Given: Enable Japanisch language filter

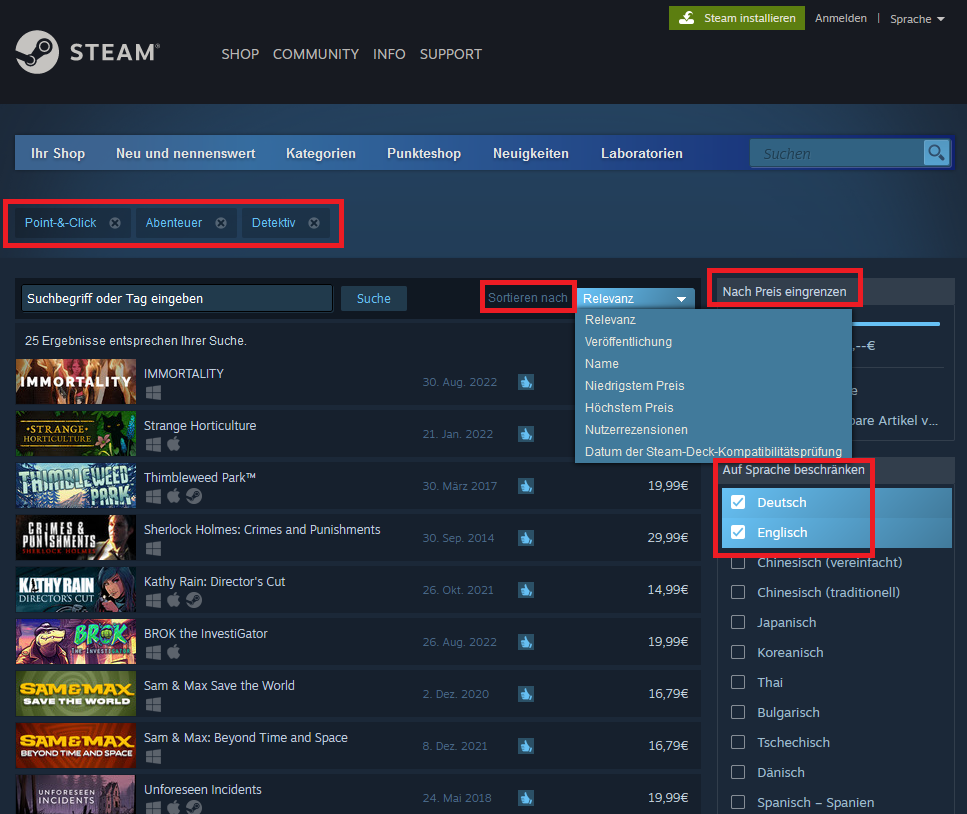Looking at the screenshot, I should (x=738, y=622).
